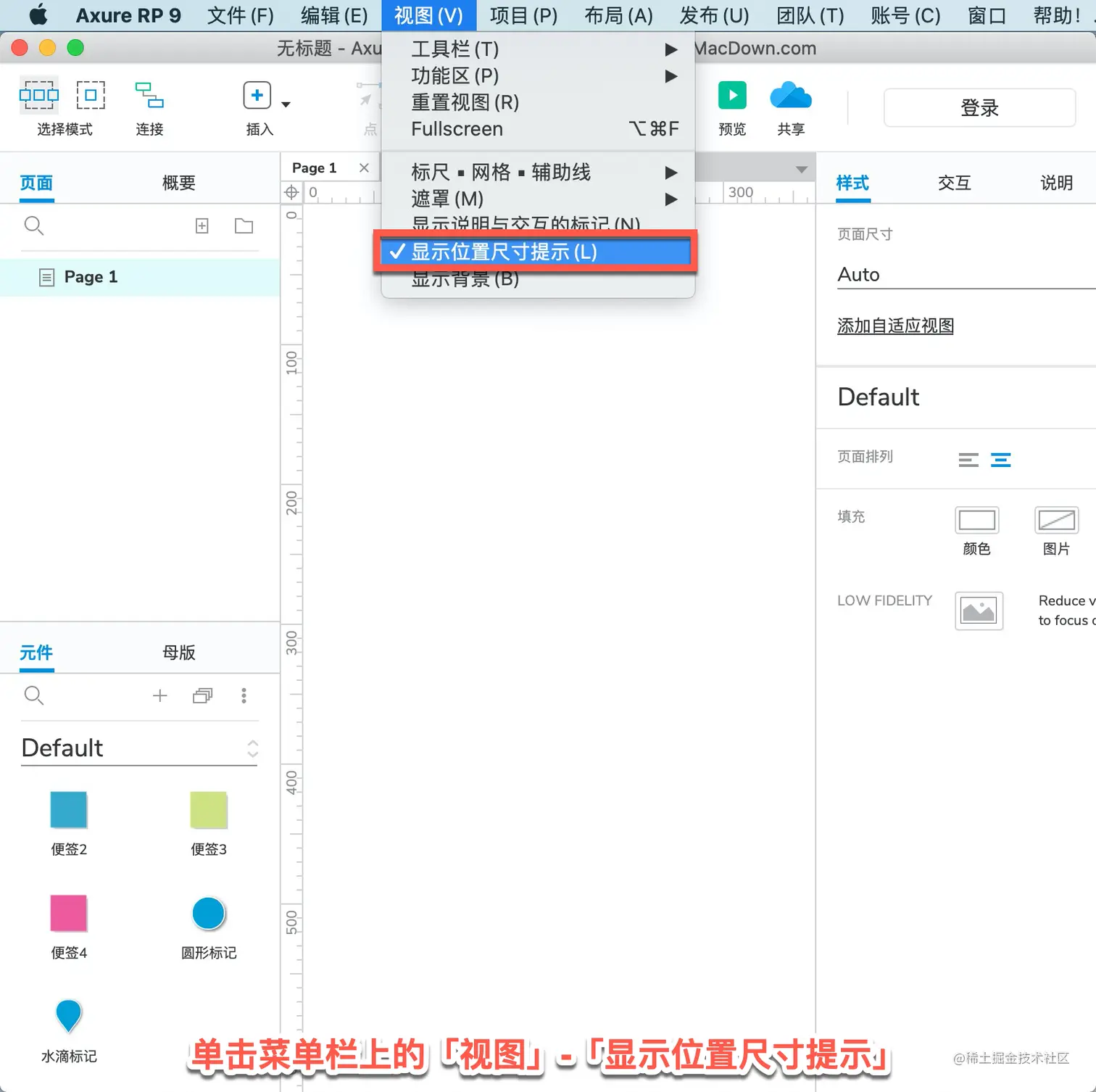The width and height of the screenshot is (1096, 1092).
Task: Activate the Connect tool (连接)
Action: (x=149, y=95)
